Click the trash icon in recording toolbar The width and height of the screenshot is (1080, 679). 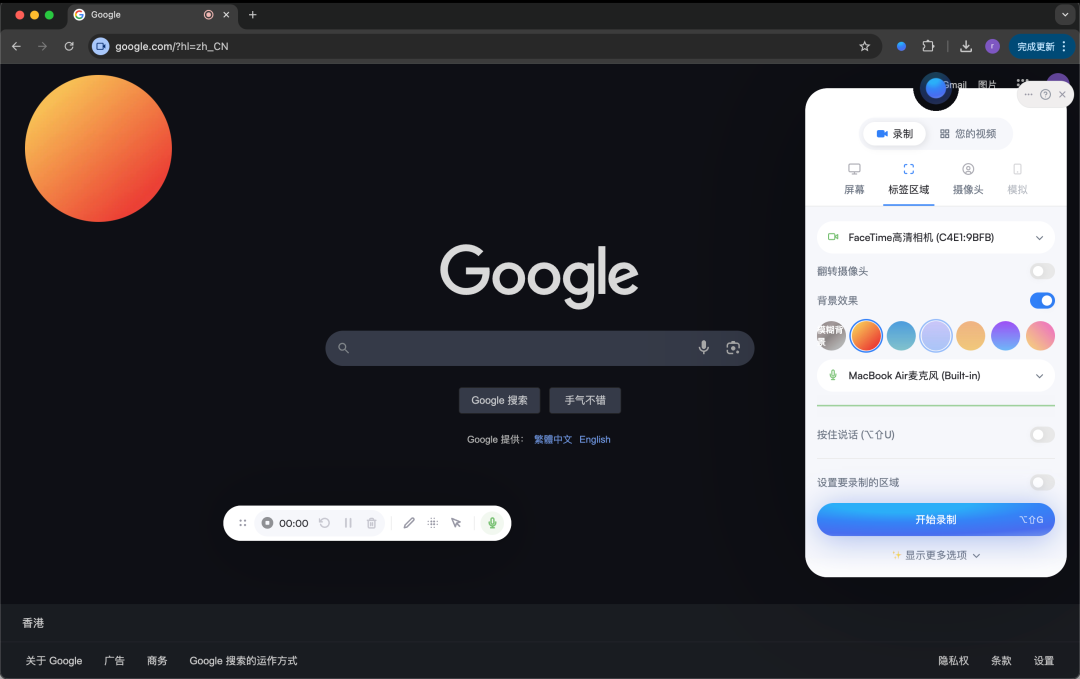tap(371, 523)
